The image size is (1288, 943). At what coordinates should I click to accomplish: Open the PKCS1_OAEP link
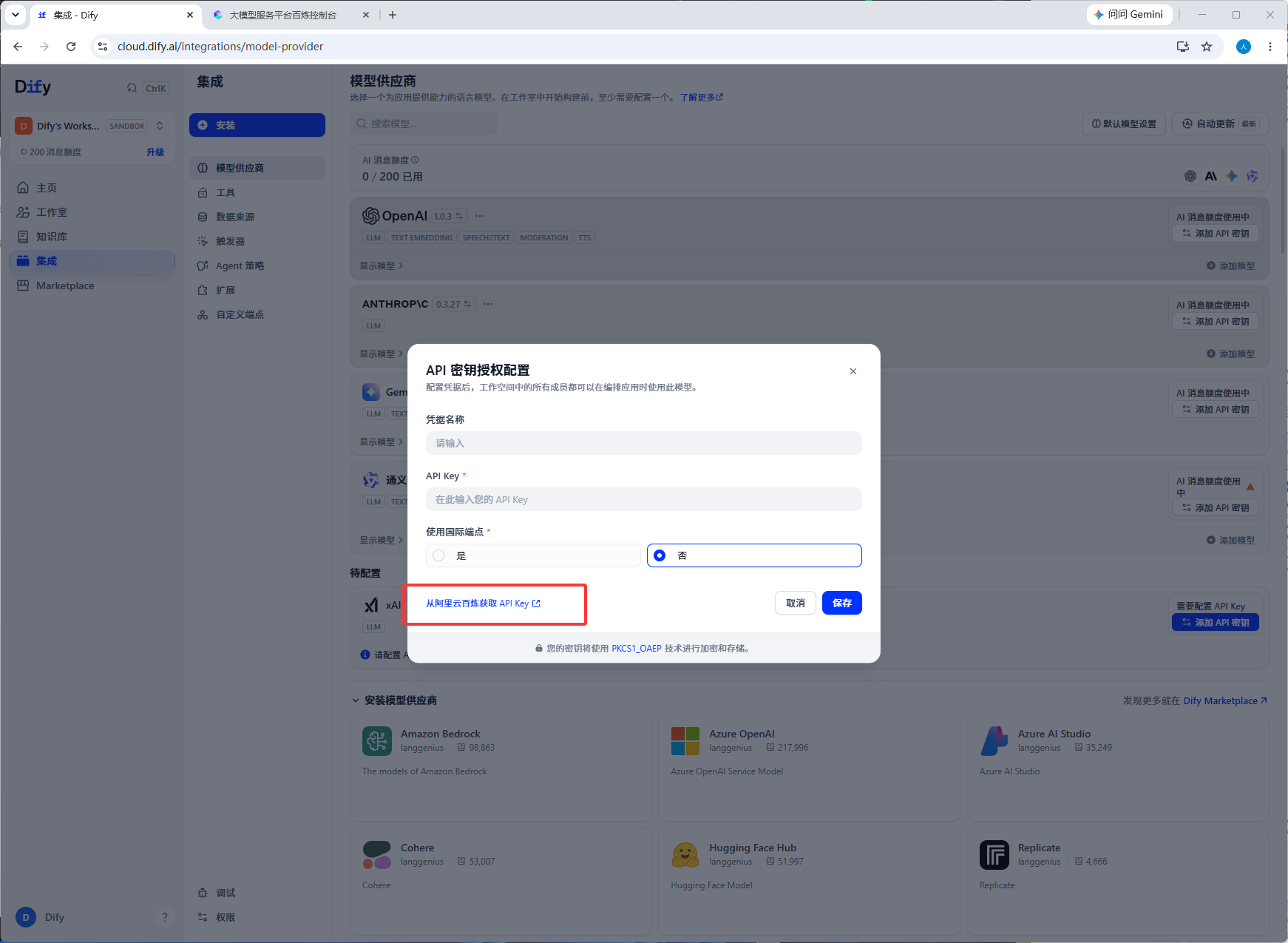637,649
